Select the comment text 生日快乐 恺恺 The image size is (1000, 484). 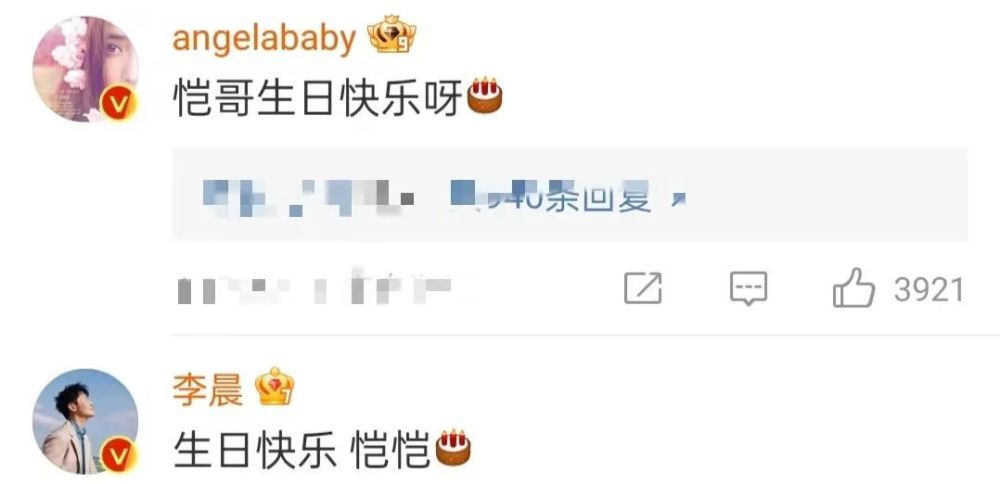[x=302, y=450]
